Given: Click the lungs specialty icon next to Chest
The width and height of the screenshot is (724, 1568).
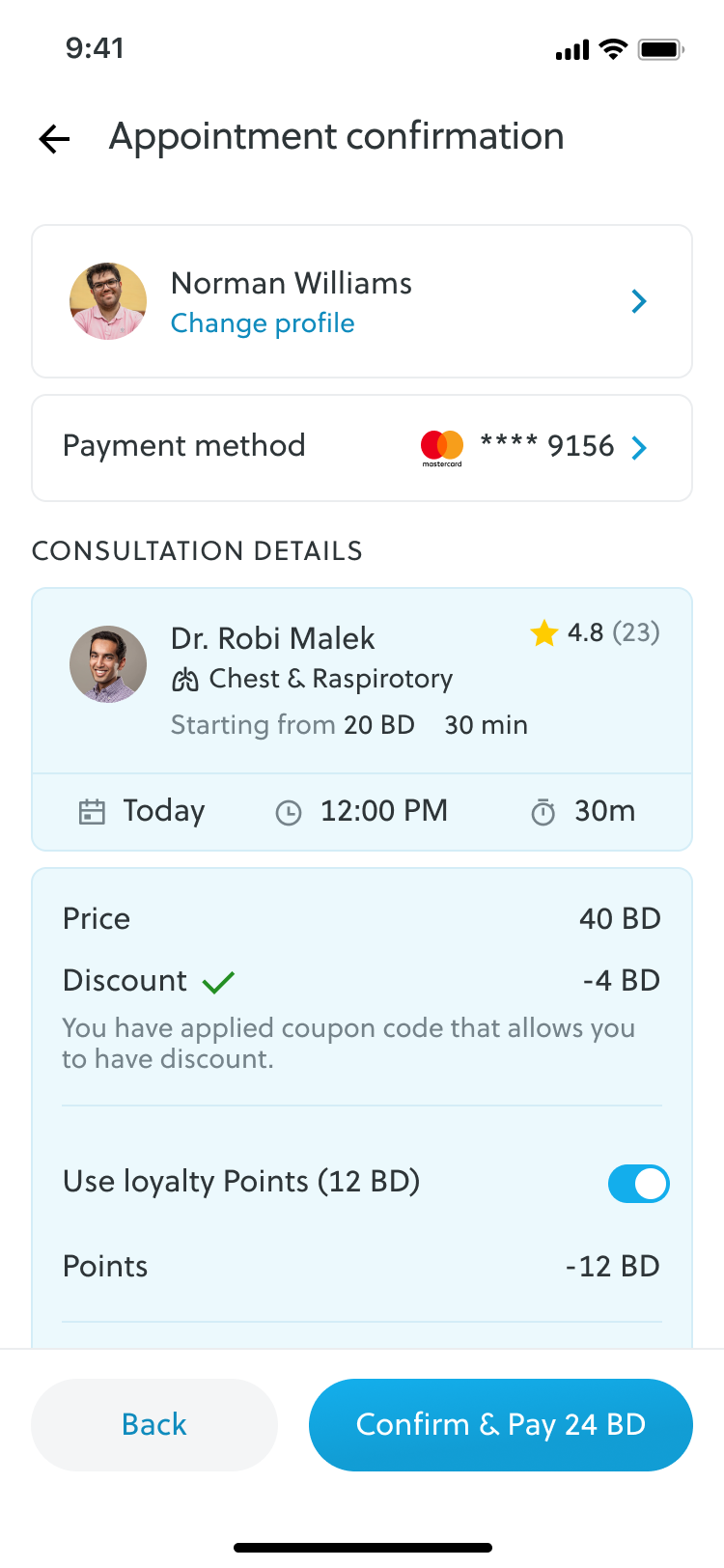Looking at the screenshot, I should (184, 679).
